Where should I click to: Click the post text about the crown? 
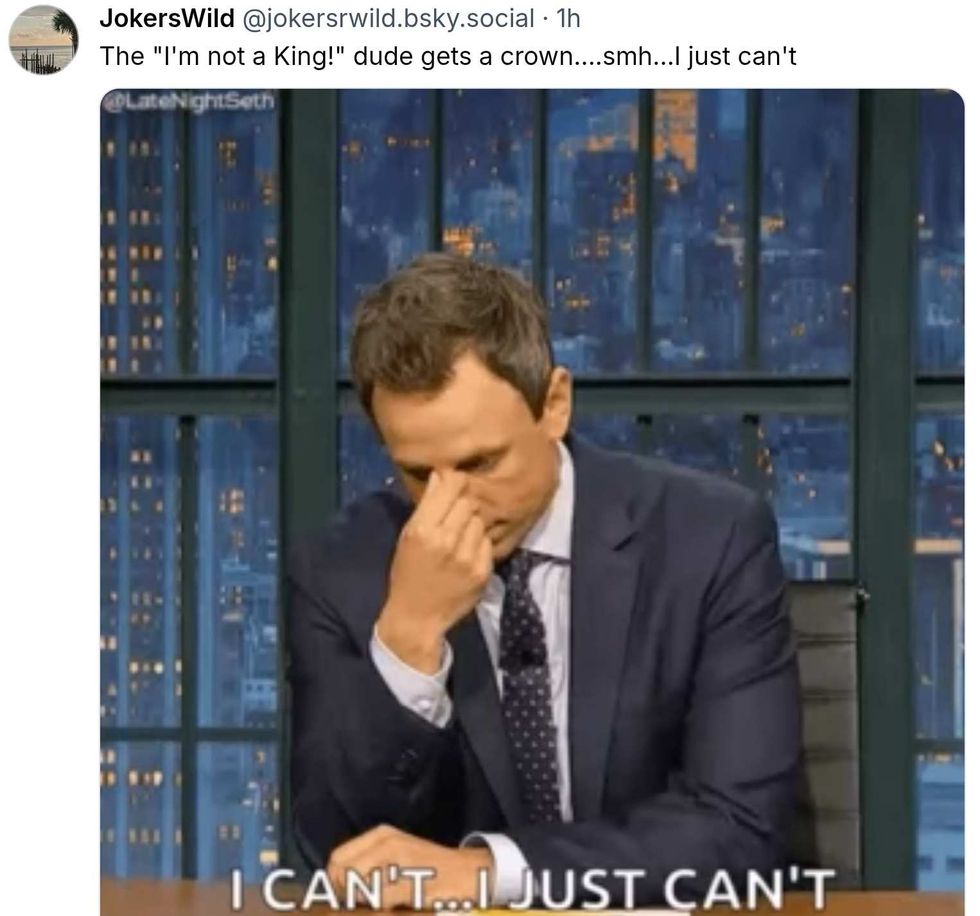coord(448,56)
